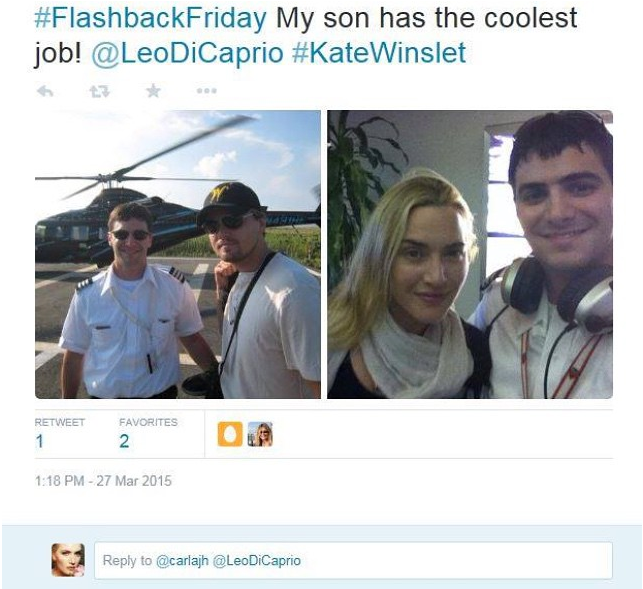Focus the Reply to @carlajh input field

(x=353, y=560)
